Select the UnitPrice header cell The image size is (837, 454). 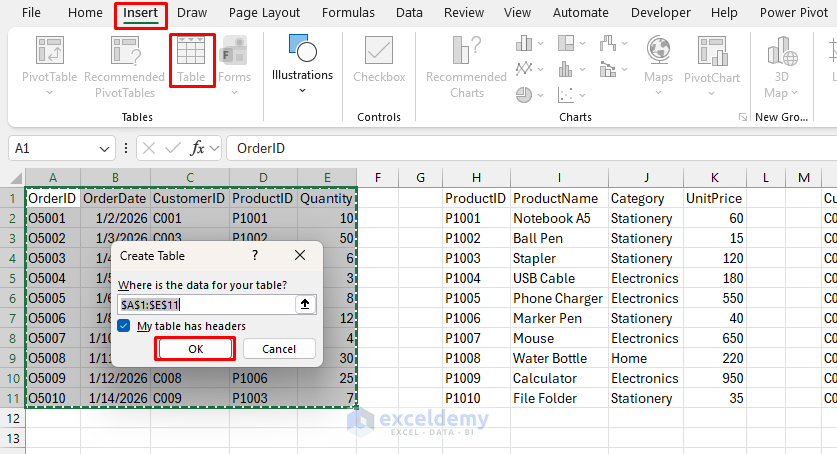(x=715, y=198)
